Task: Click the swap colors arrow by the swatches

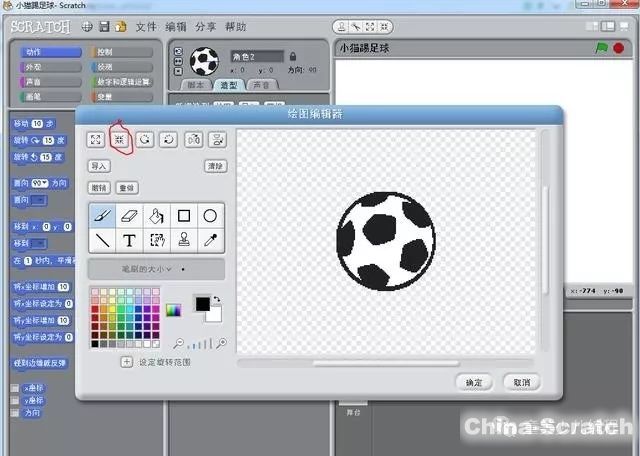Action: pyautogui.click(x=217, y=299)
